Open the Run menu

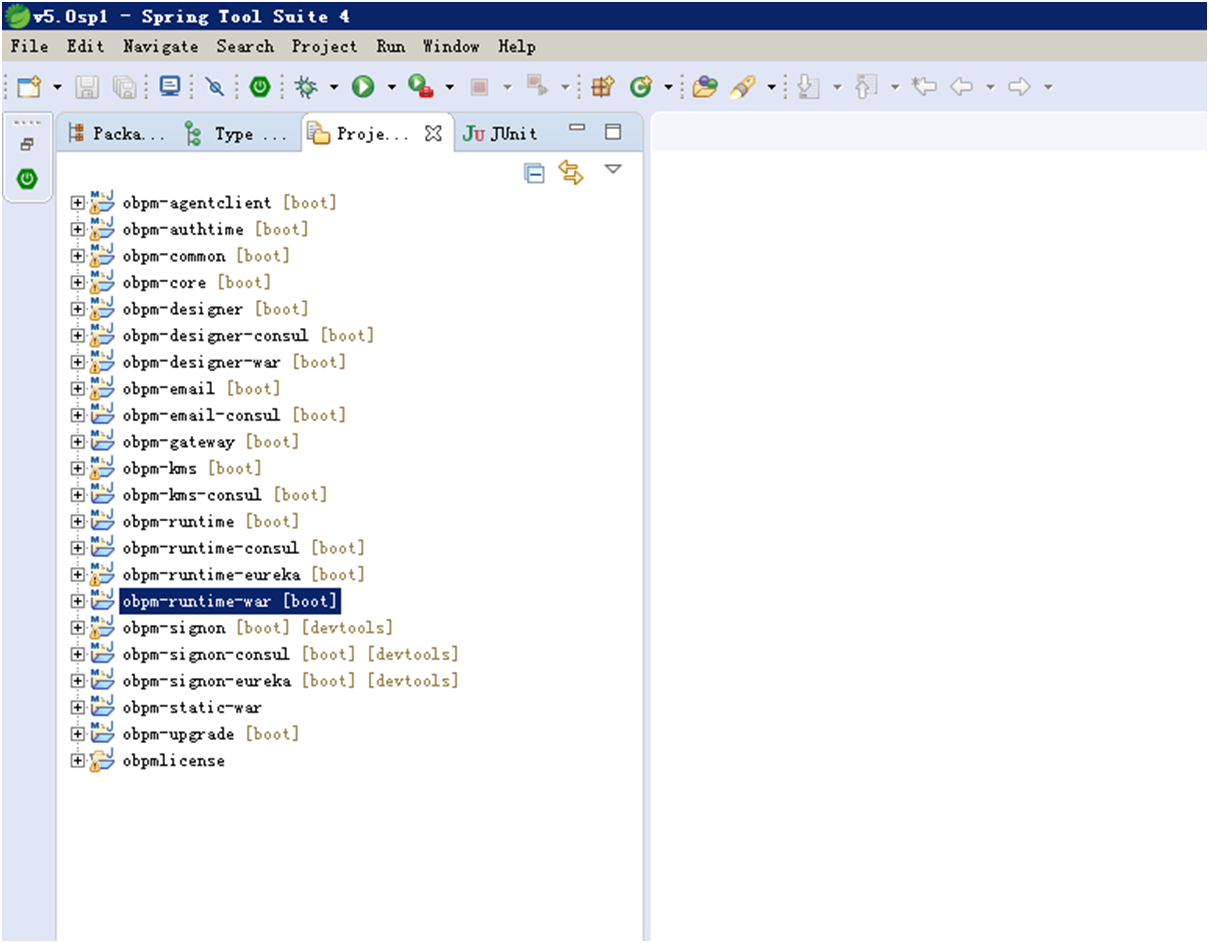tap(391, 46)
